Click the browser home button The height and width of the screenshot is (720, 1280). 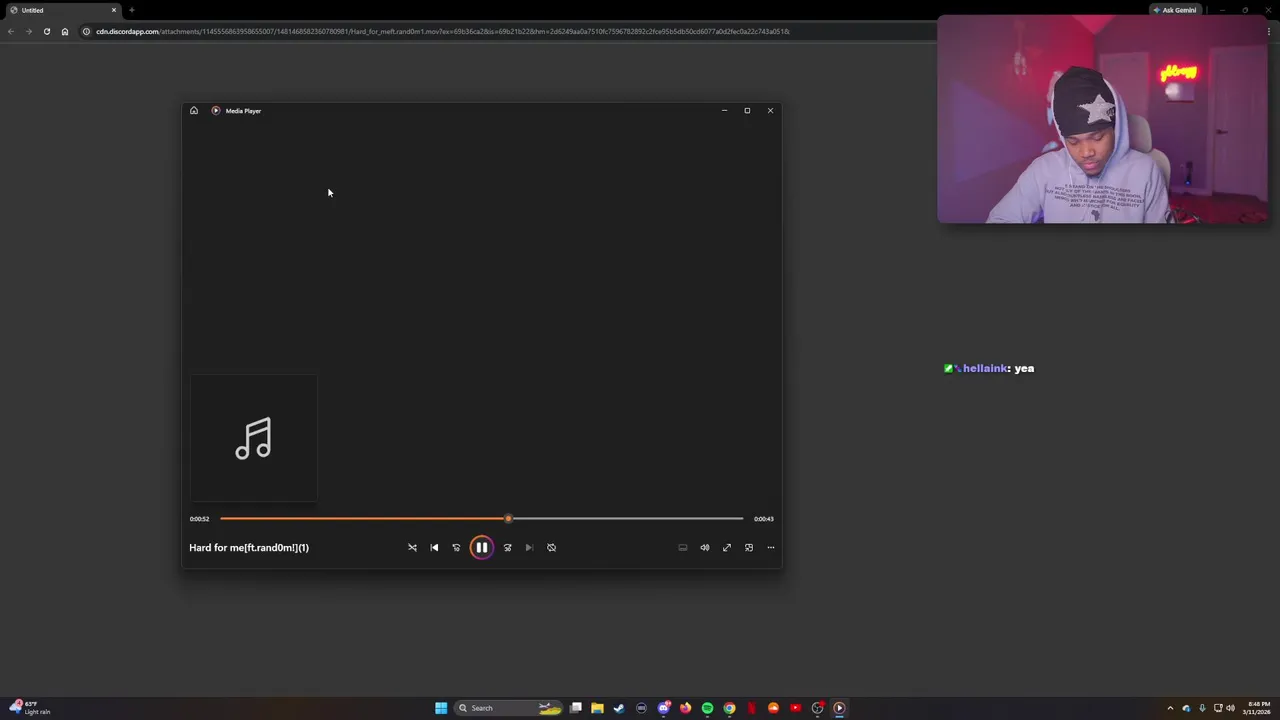pos(65,31)
